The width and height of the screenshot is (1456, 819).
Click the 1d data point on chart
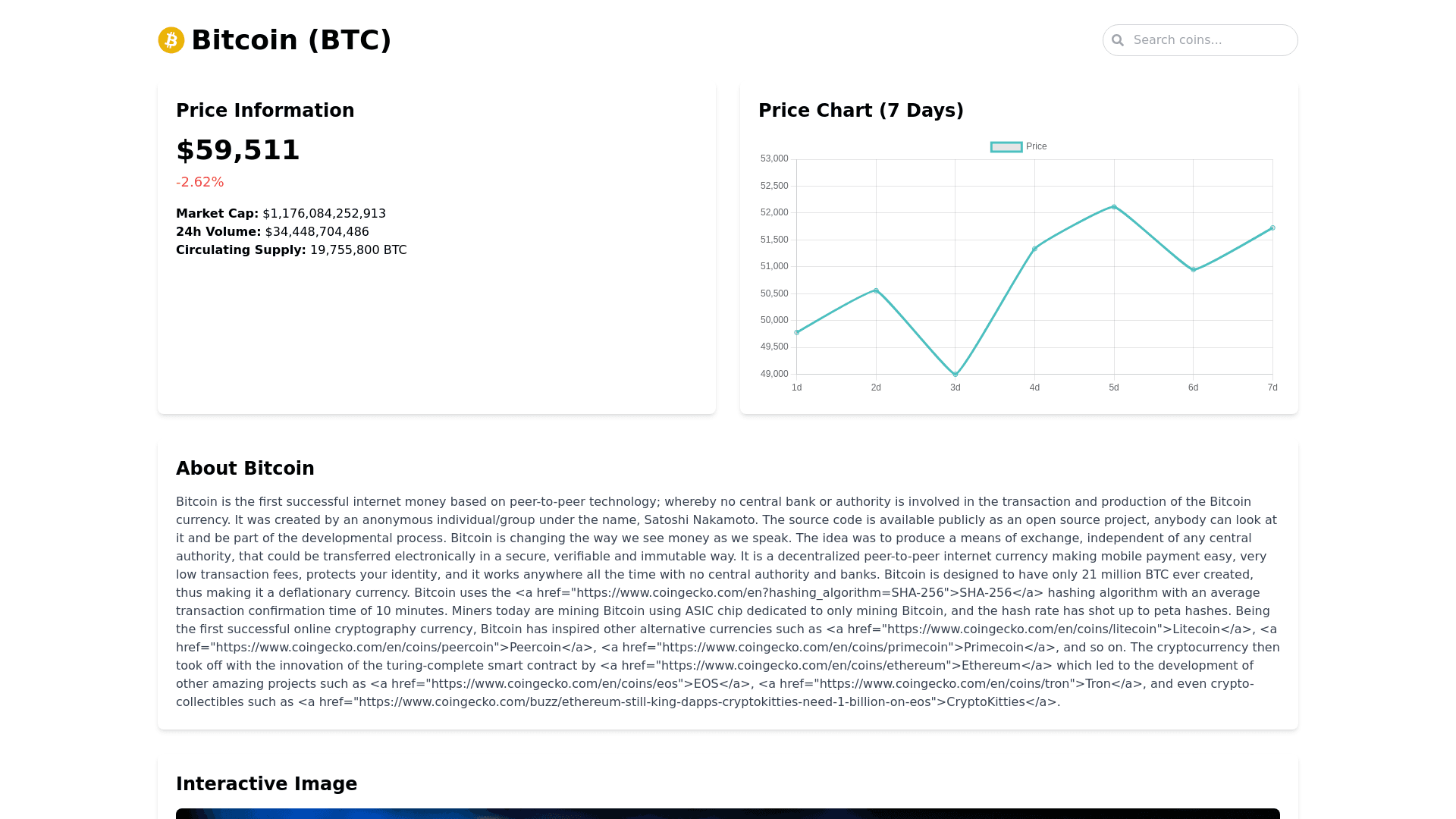coord(797,332)
